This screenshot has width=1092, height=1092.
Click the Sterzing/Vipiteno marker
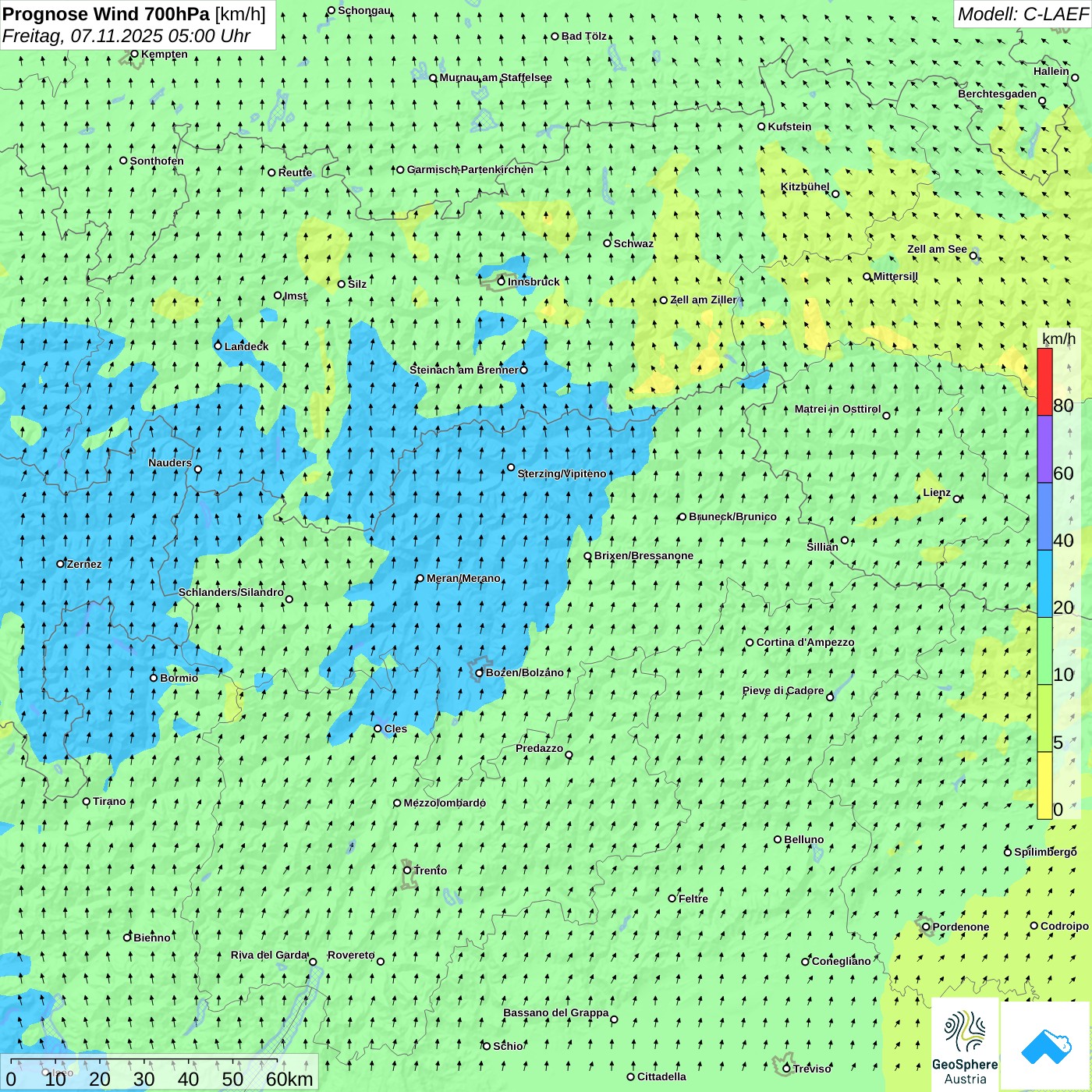click(x=511, y=468)
